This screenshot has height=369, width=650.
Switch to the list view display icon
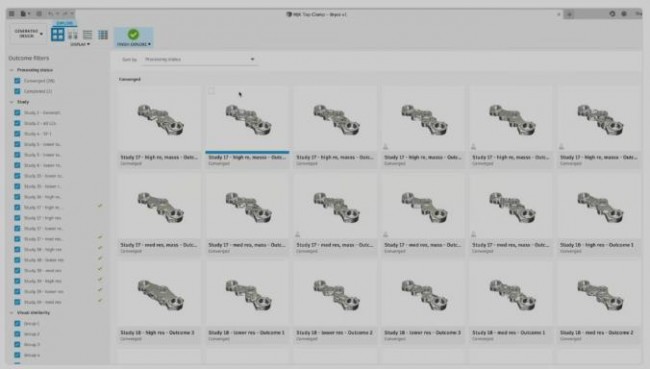click(87, 34)
